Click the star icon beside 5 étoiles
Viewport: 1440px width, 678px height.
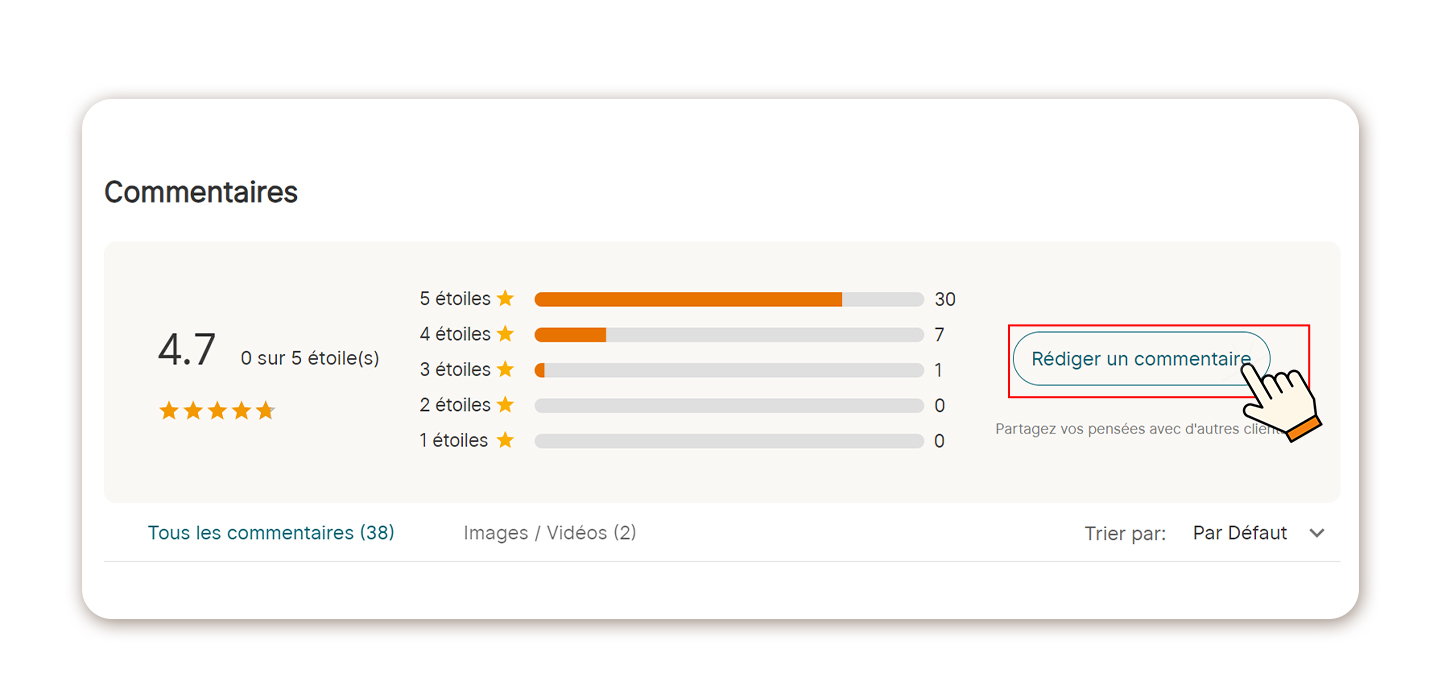[505, 299]
